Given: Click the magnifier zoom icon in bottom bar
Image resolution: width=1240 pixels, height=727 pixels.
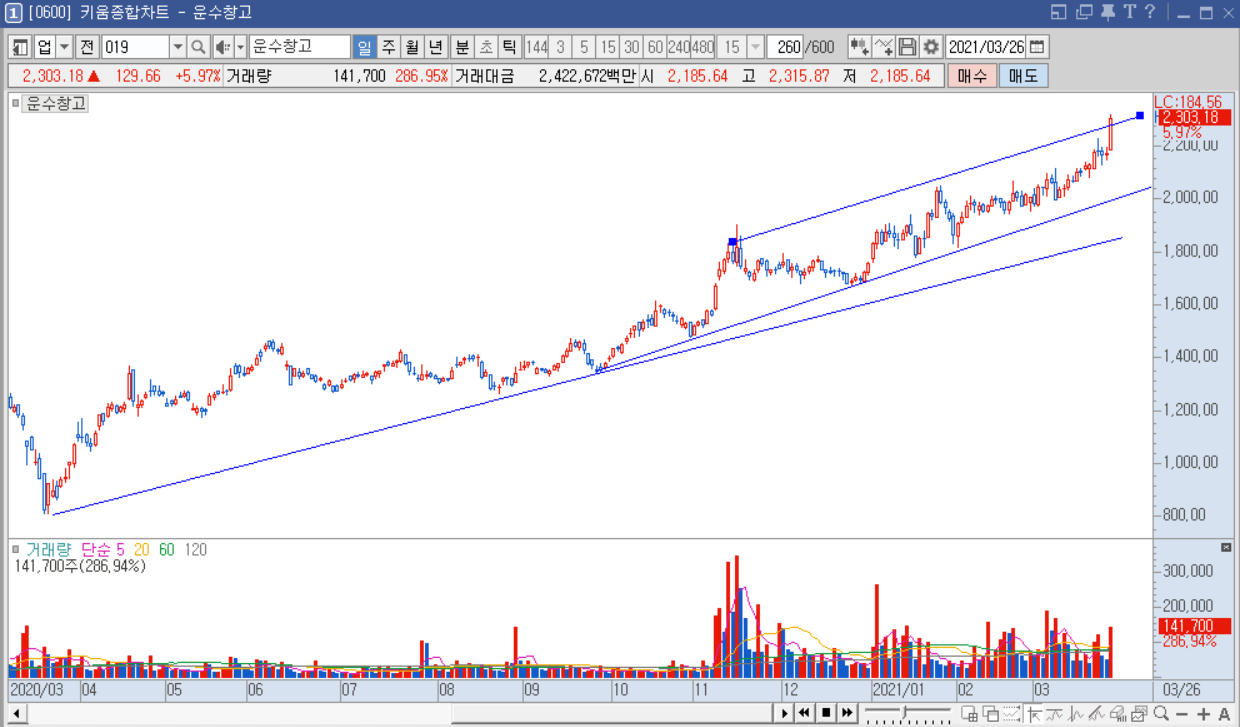Looking at the screenshot, I should click(x=1162, y=713).
